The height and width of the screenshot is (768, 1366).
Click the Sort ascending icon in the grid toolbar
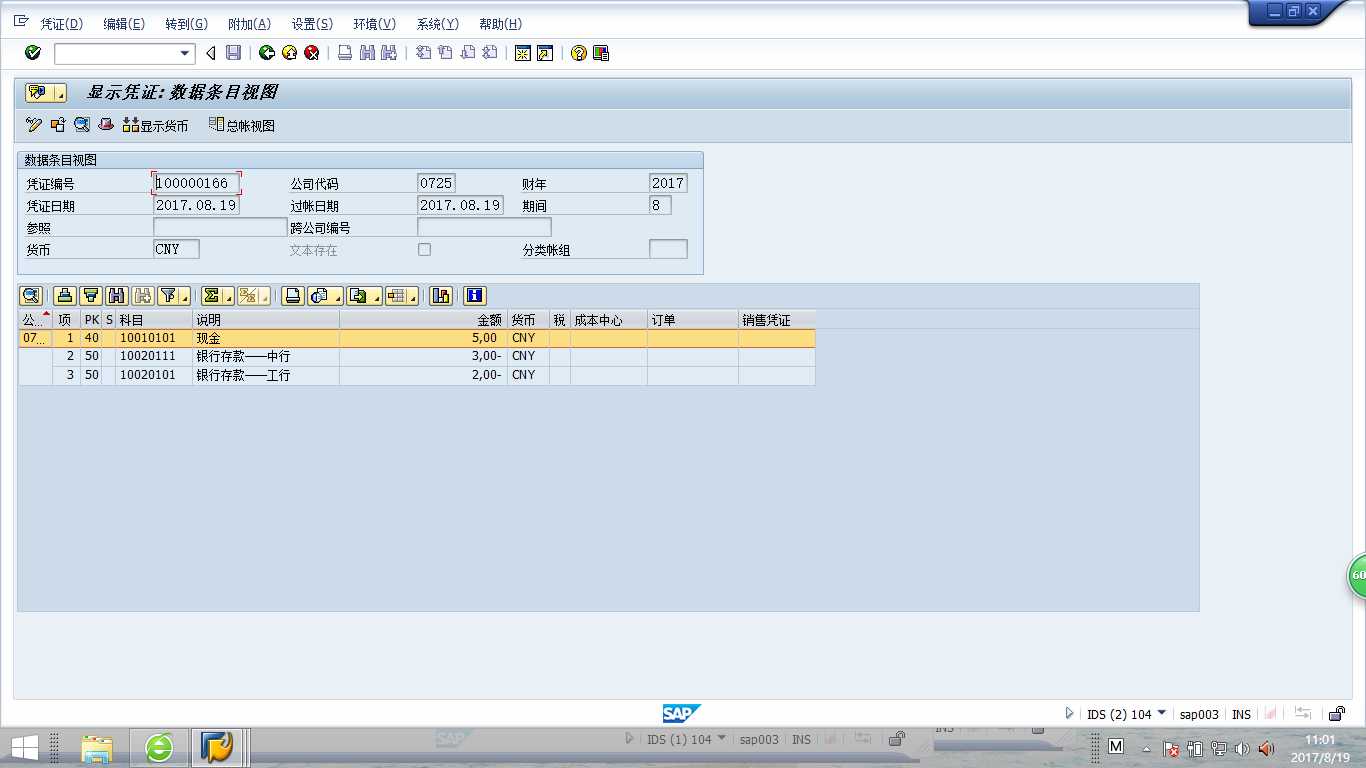click(65, 295)
